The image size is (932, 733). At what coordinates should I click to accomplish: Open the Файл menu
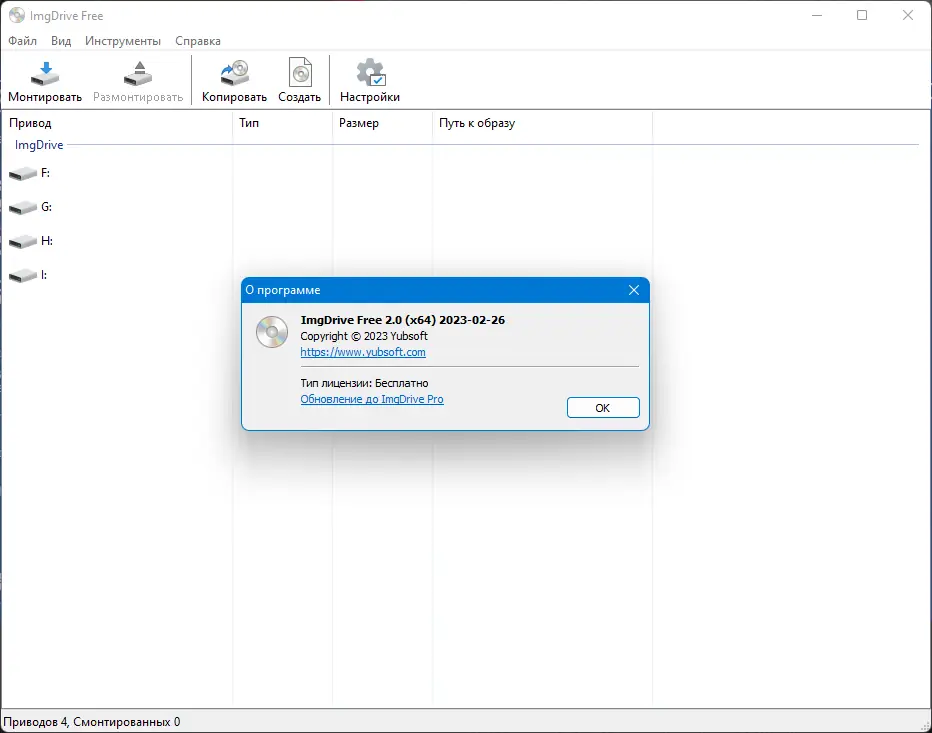(x=23, y=40)
